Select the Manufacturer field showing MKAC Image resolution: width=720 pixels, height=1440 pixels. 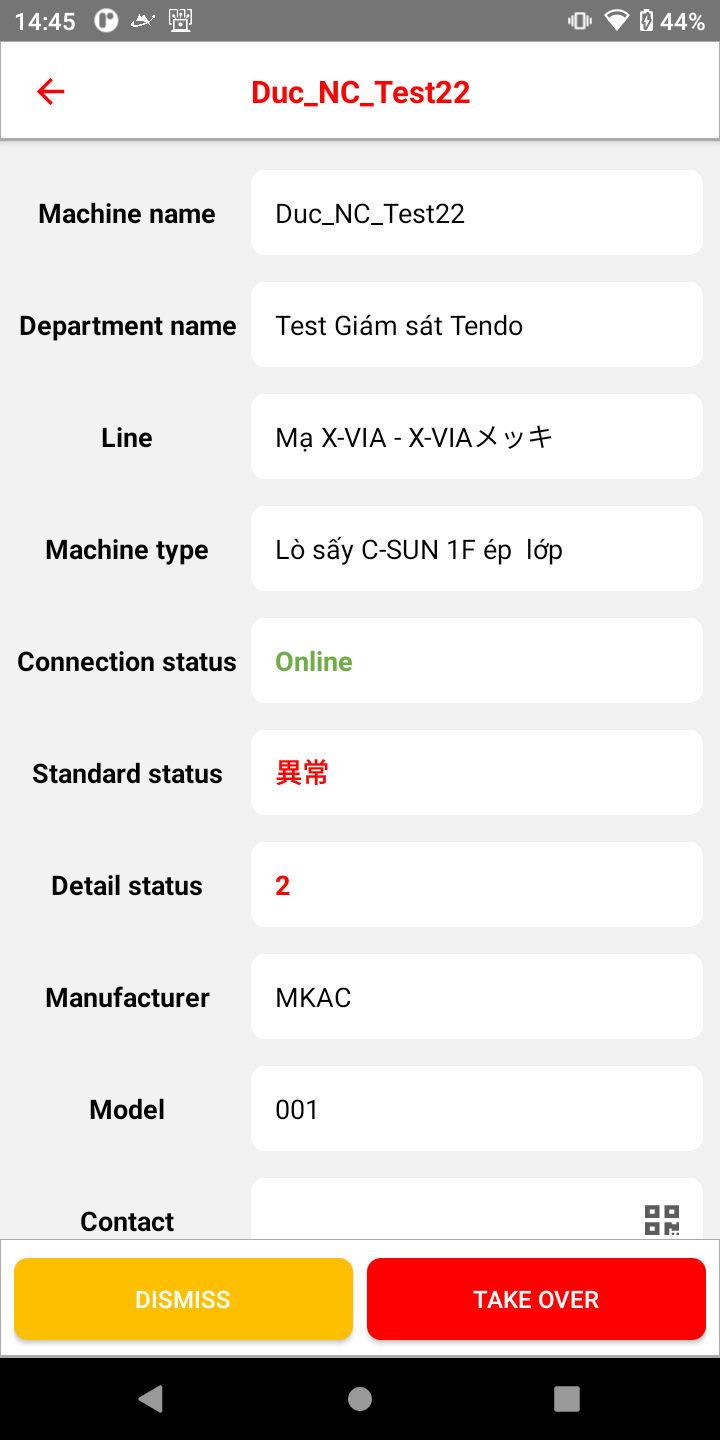476,997
